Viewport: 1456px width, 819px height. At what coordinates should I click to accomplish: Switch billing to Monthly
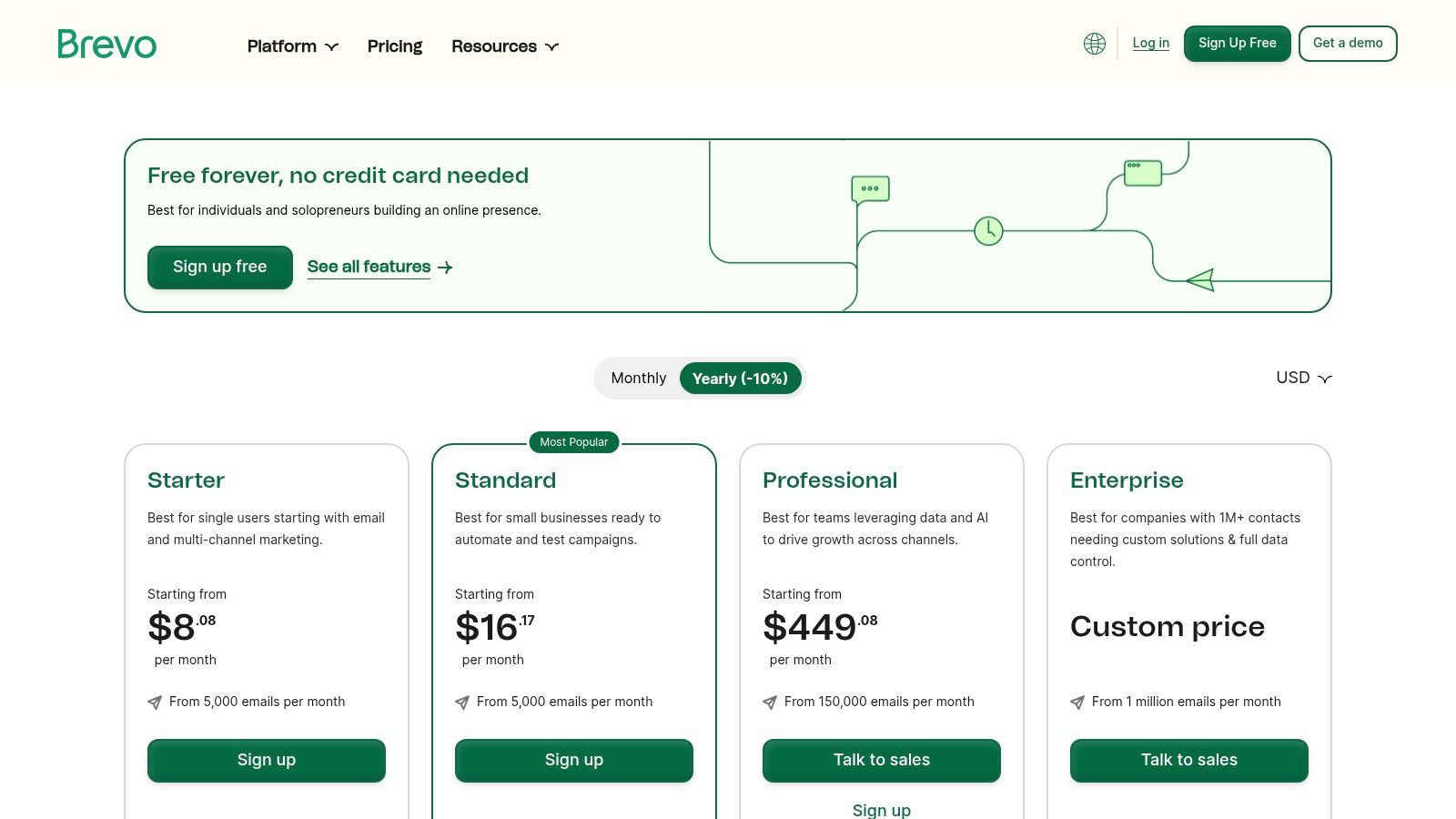(638, 379)
